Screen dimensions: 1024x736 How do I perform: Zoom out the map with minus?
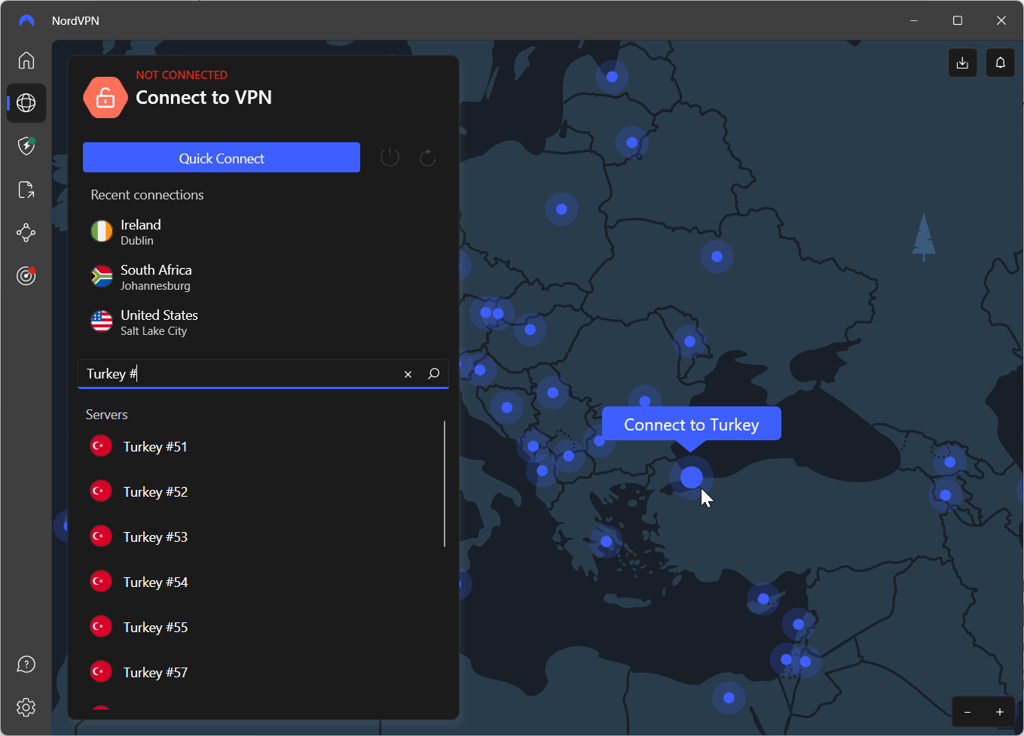[968, 712]
